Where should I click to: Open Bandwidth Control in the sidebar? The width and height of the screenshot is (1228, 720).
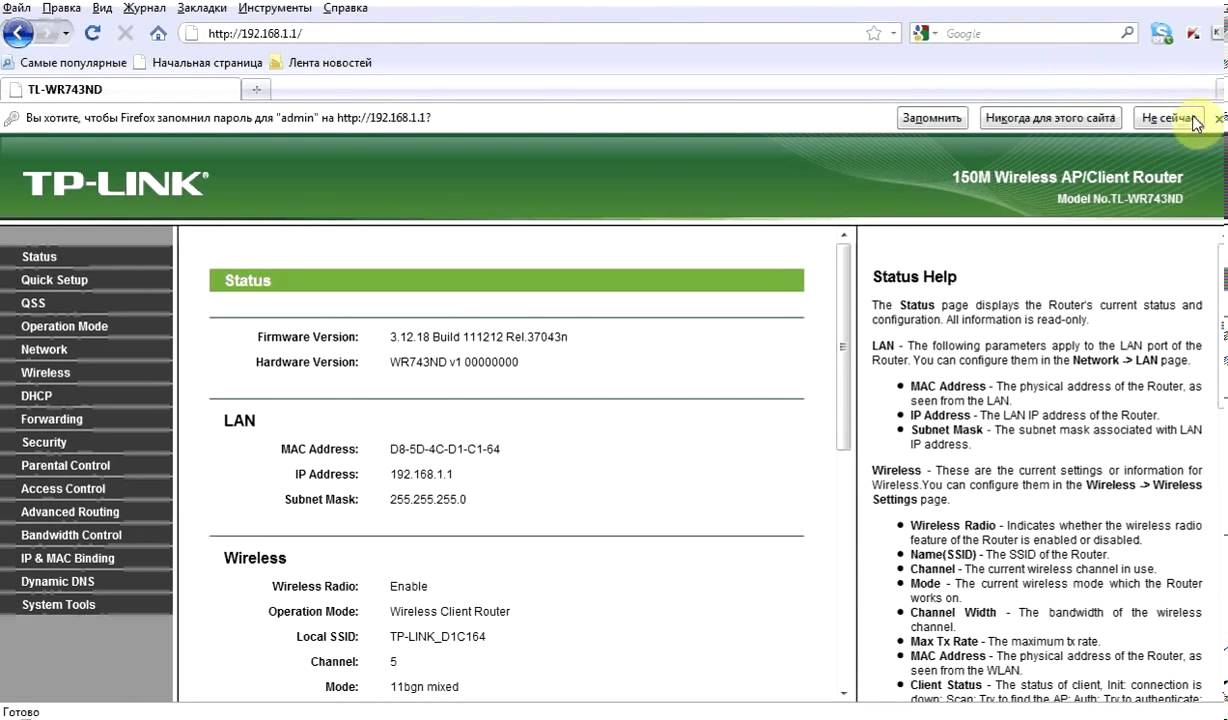[86, 535]
